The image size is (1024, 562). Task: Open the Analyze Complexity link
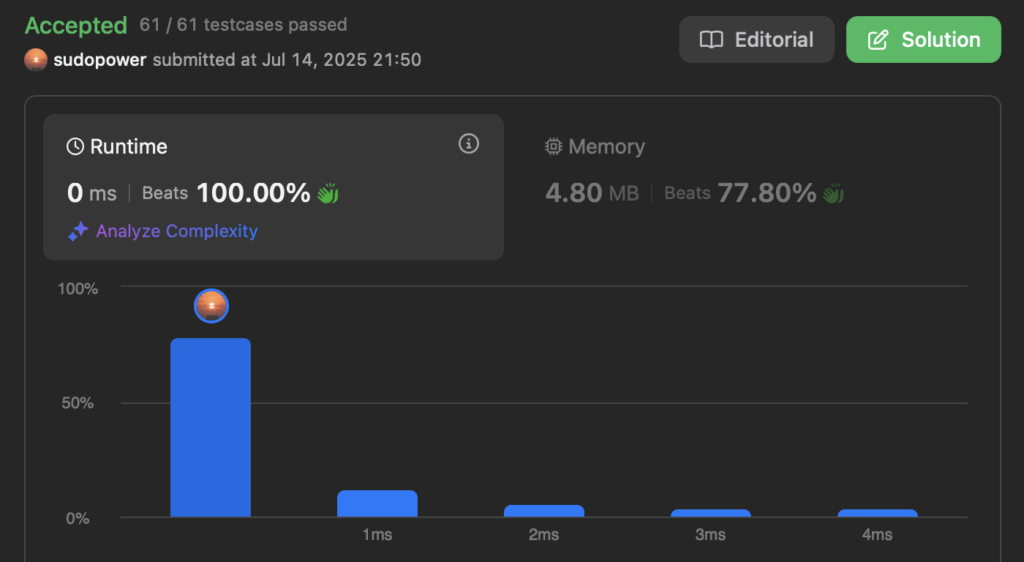click(176, 231)
